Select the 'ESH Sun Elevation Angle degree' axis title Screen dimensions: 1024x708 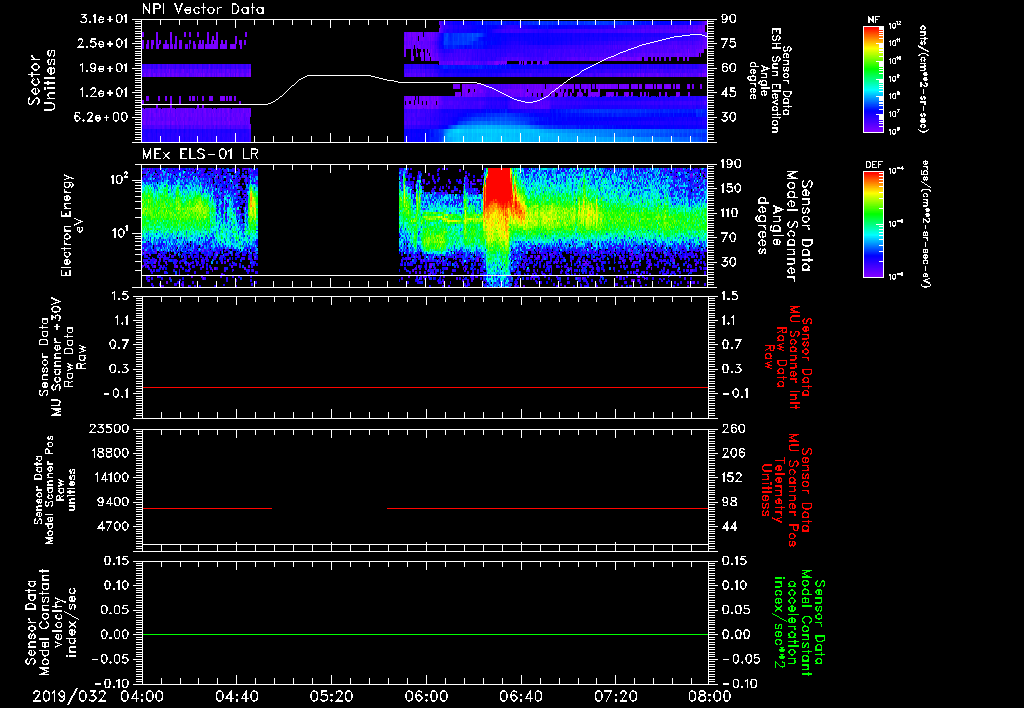770,80
